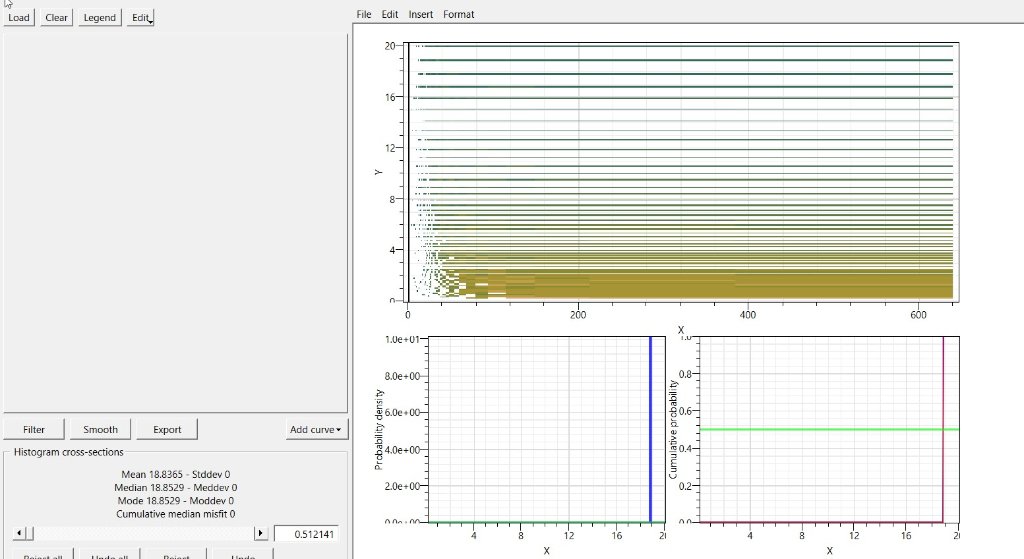Click the Load button

[19, 17]
